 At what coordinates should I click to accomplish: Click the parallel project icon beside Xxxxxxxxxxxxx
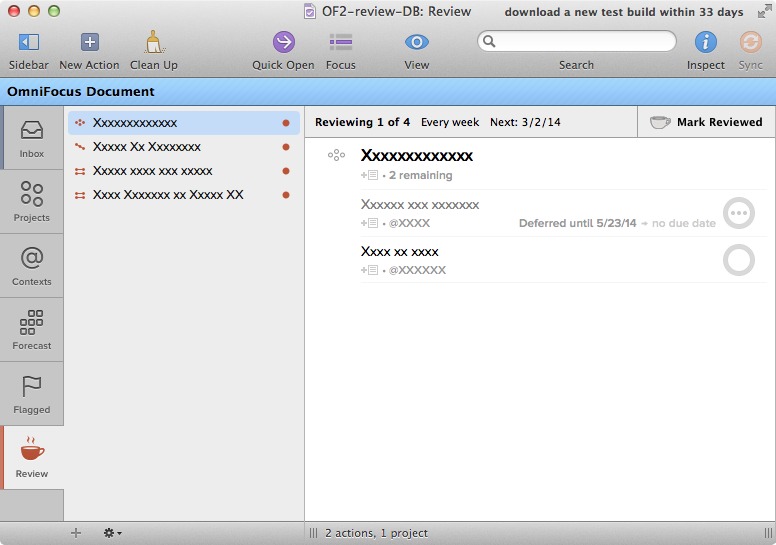[80, 123]
